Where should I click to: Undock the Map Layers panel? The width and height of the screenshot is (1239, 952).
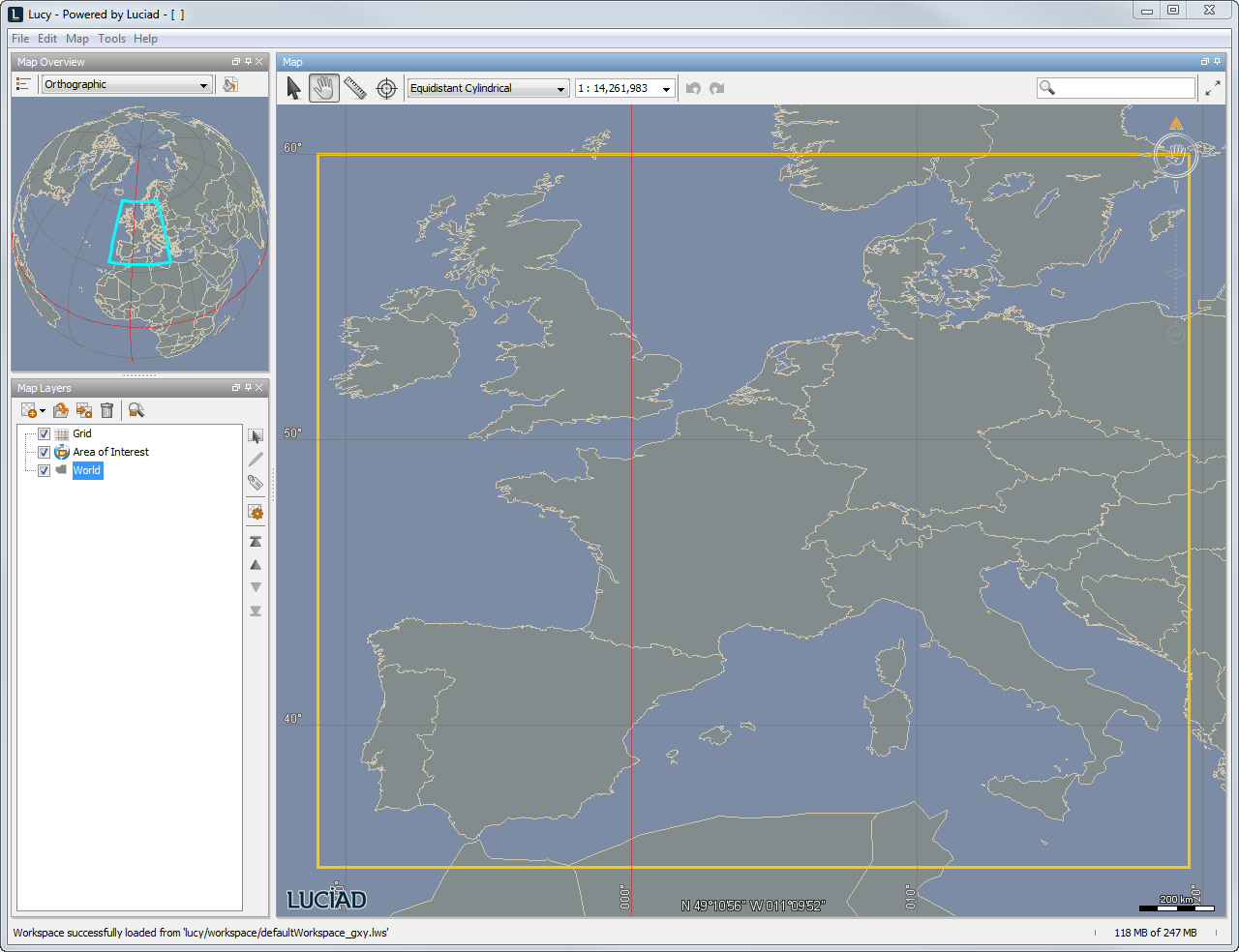pos(235,388)
